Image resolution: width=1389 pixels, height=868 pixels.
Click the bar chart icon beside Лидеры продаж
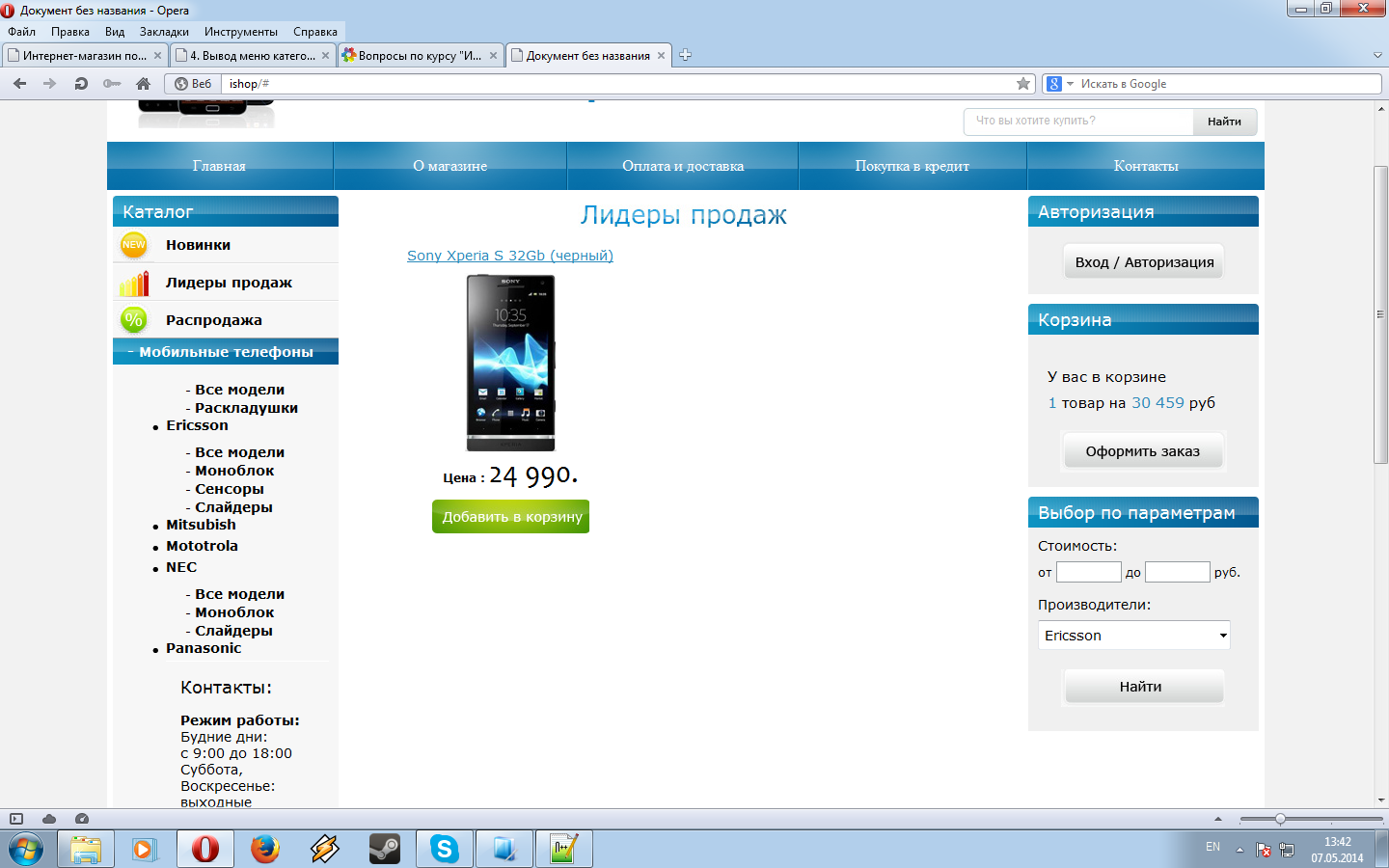(134, 283)
